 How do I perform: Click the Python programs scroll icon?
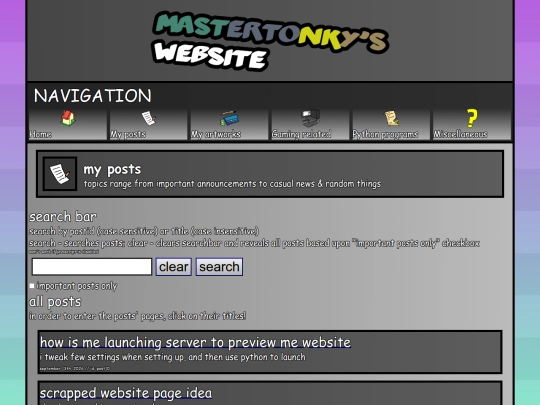[x=392, y=118]
